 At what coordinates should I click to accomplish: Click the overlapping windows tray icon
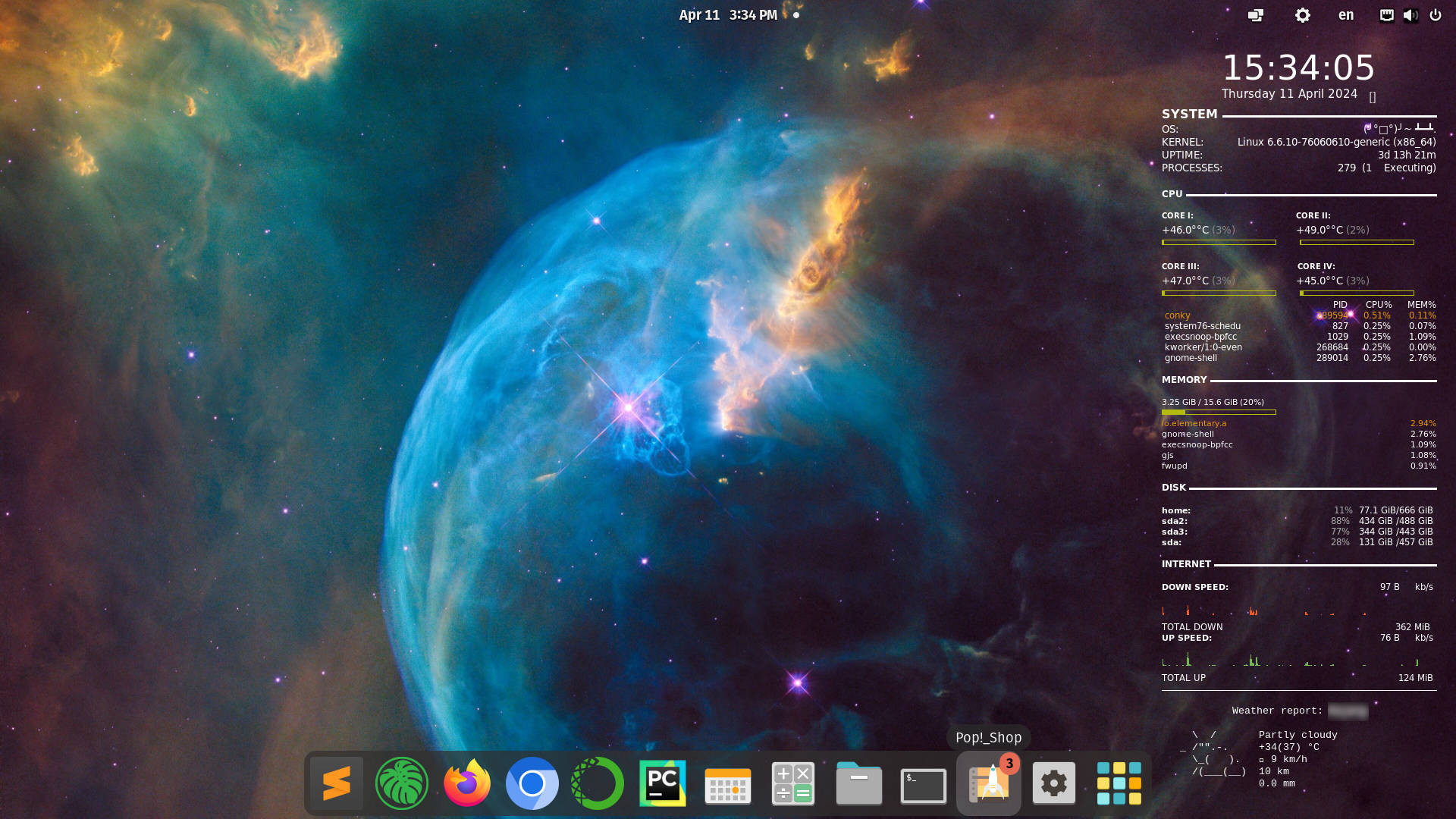click(x=1256, y=15)
